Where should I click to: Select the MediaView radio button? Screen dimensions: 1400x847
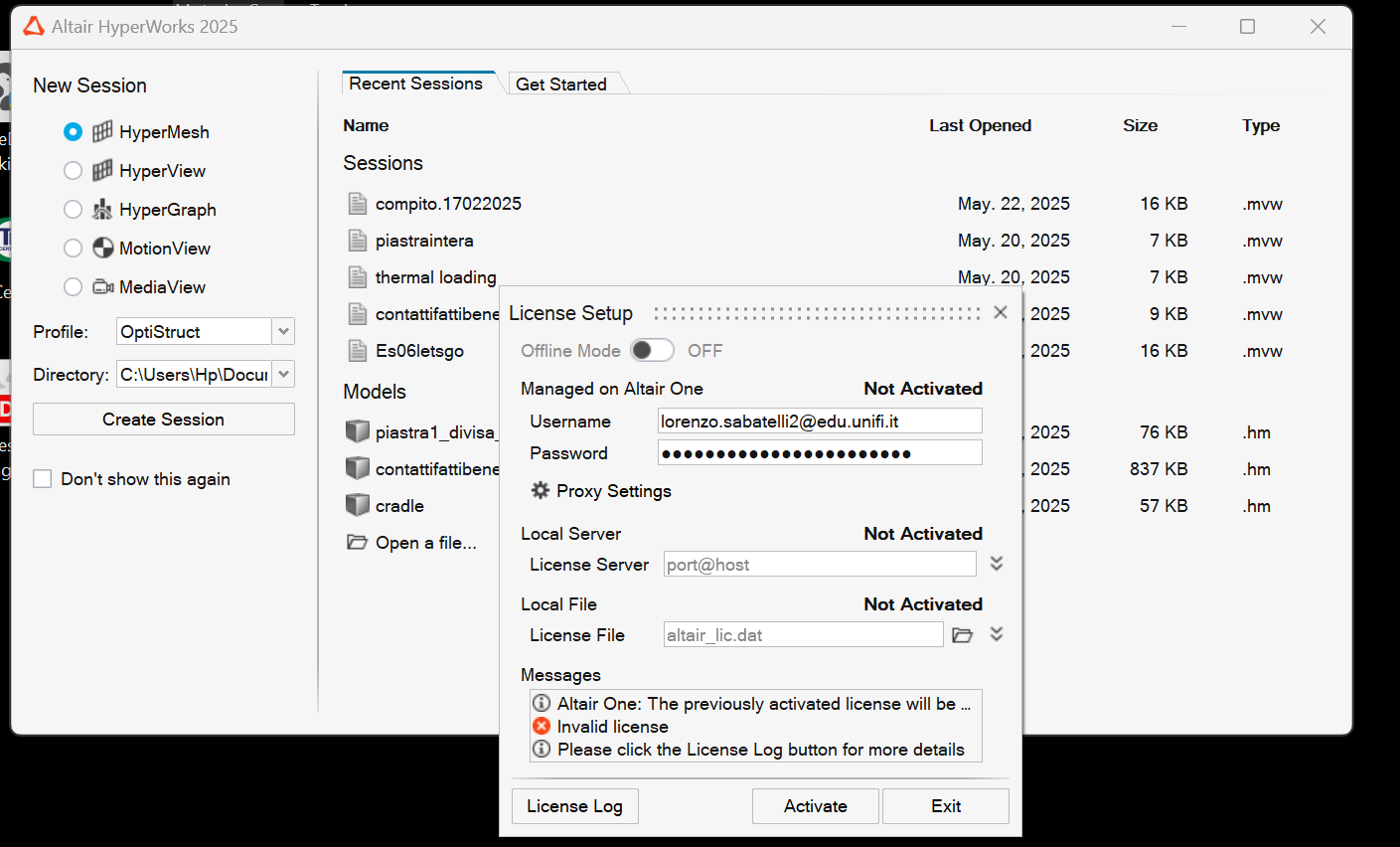point(73,286)
